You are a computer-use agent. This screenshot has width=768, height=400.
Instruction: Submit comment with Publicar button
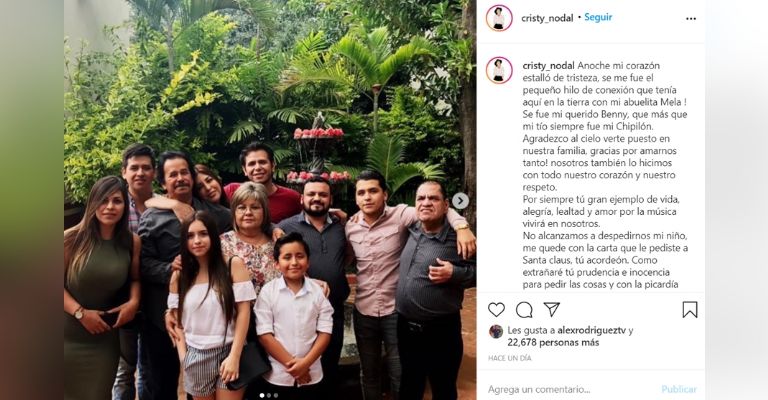coord(679,390)
